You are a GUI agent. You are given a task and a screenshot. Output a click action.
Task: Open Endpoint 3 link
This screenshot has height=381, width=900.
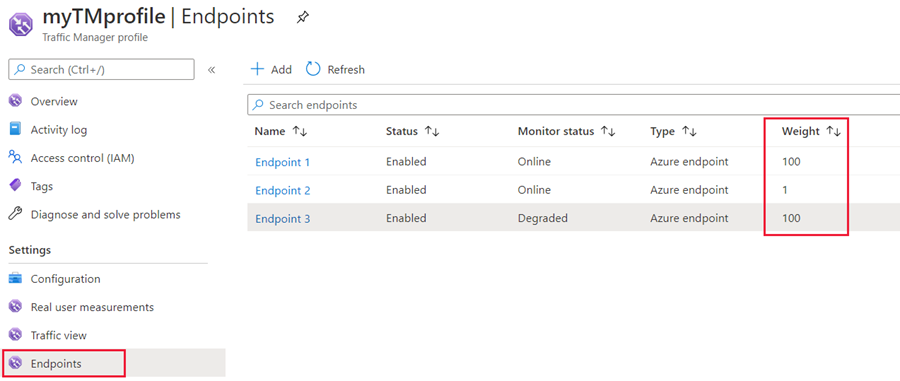point(282,219)
